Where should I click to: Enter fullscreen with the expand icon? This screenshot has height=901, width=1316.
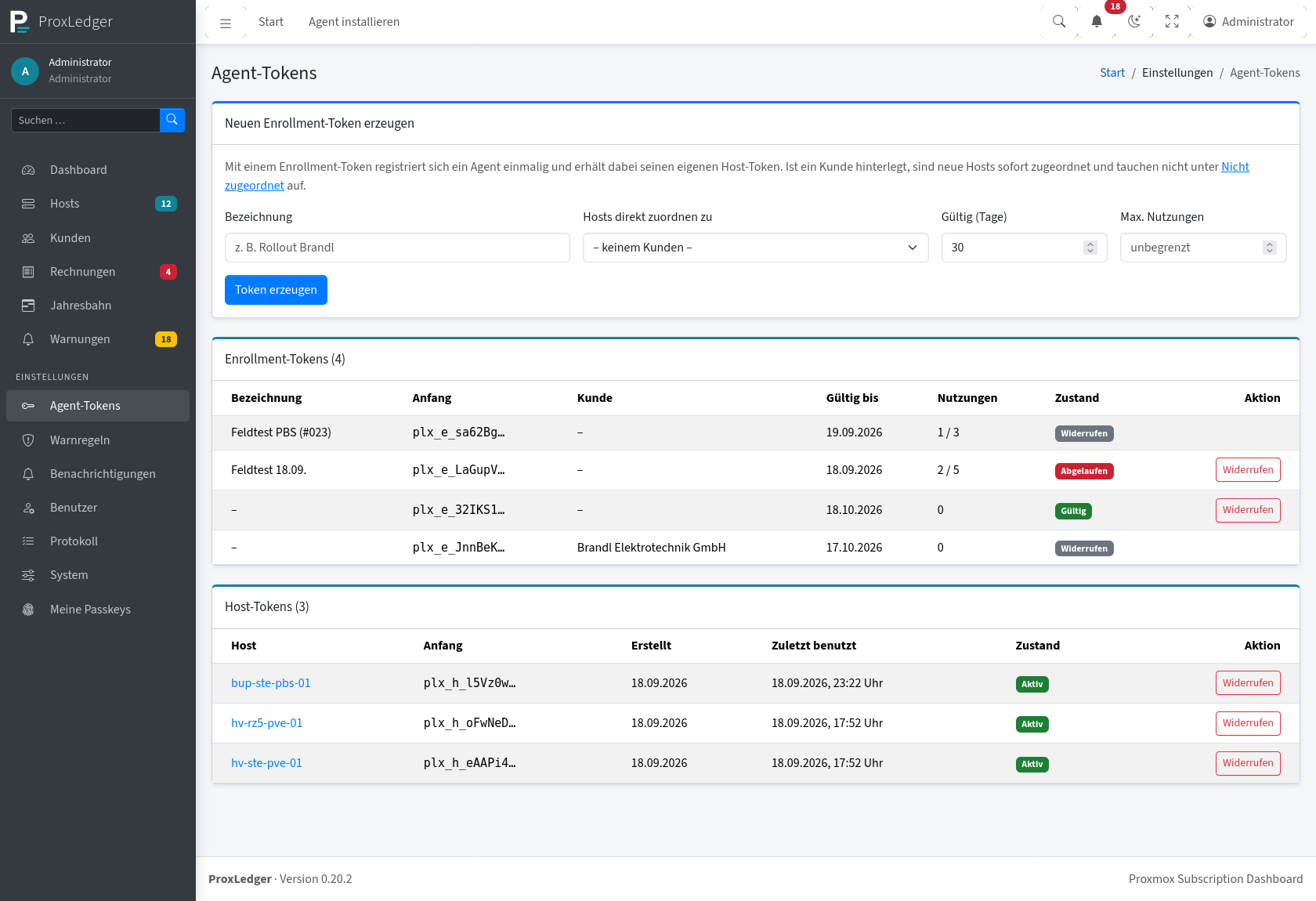click(1172, 22)
